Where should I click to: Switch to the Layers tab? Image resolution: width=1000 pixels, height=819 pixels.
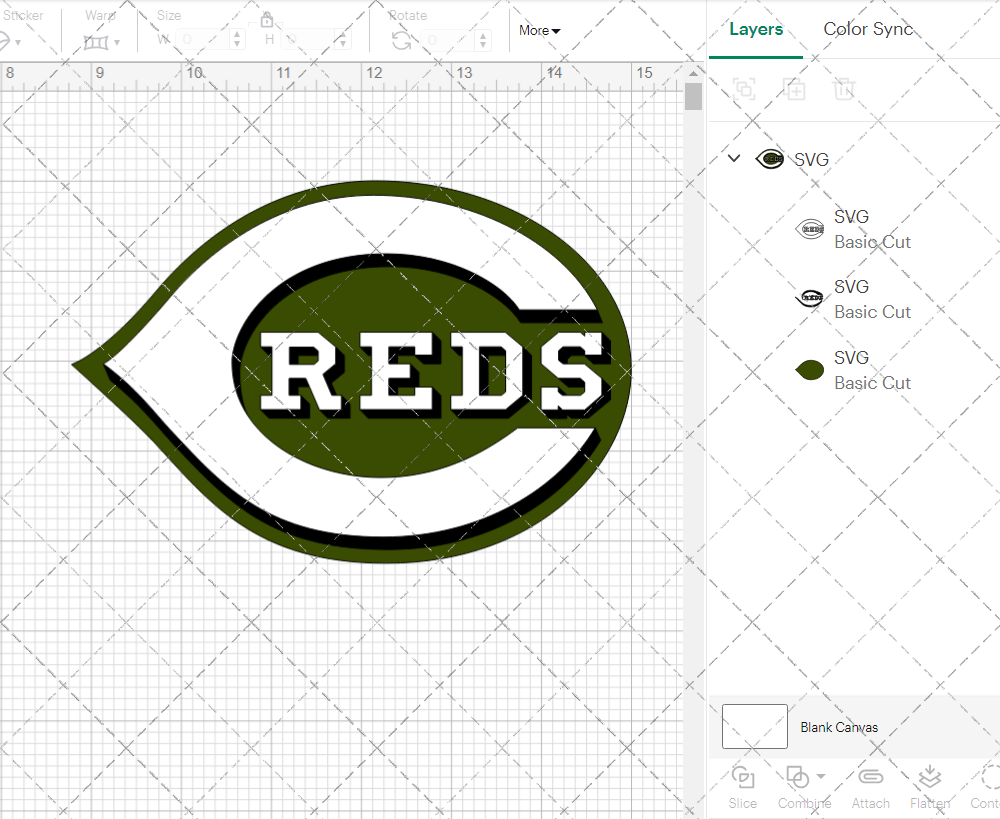click(x=756, y=29)
